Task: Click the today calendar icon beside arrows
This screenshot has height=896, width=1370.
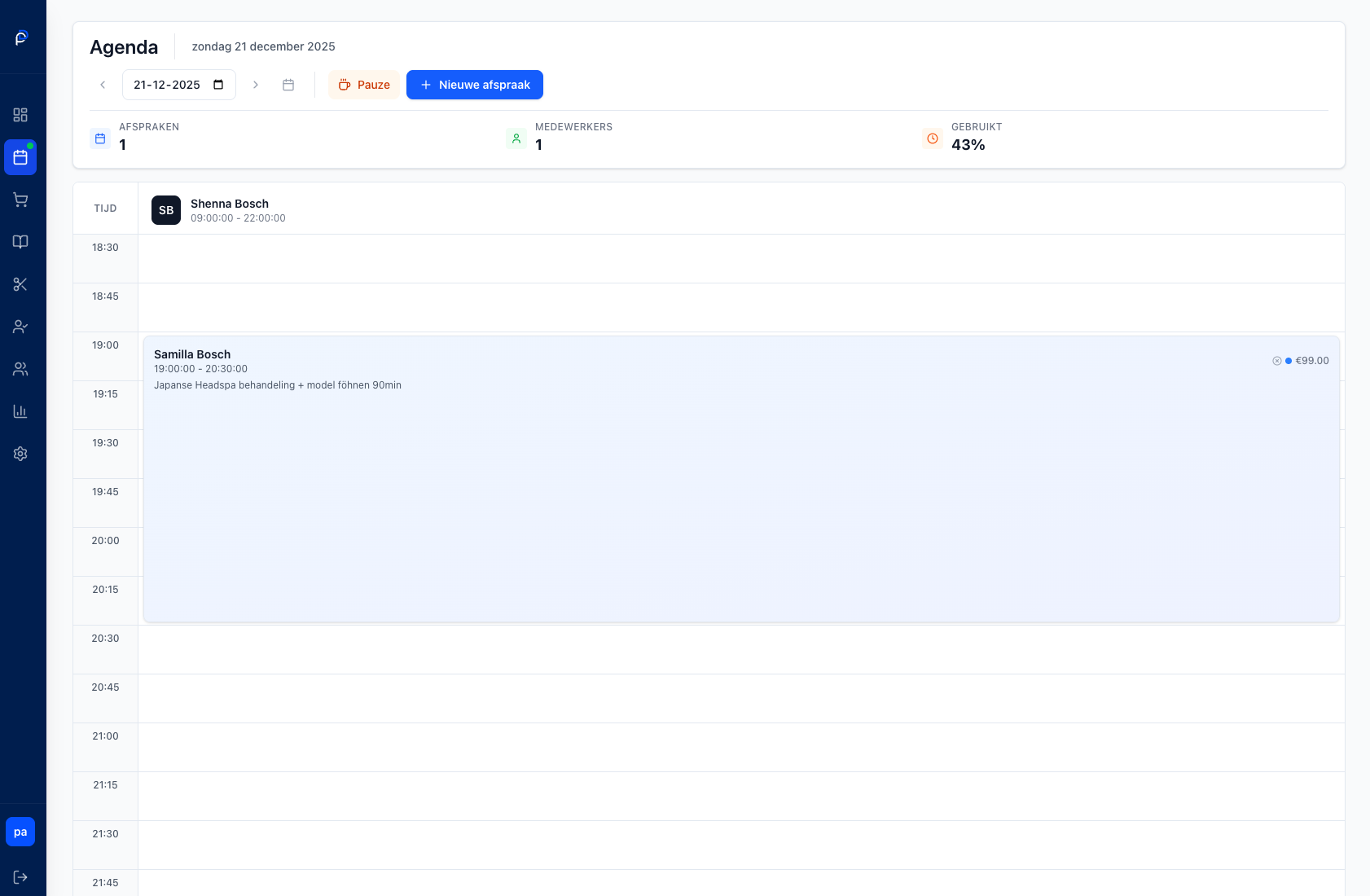Action: click(x=288, y=85)
